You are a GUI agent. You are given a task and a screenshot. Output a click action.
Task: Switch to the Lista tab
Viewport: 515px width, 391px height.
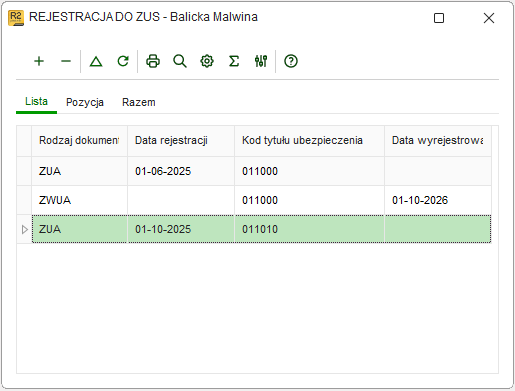coord(36,101)
